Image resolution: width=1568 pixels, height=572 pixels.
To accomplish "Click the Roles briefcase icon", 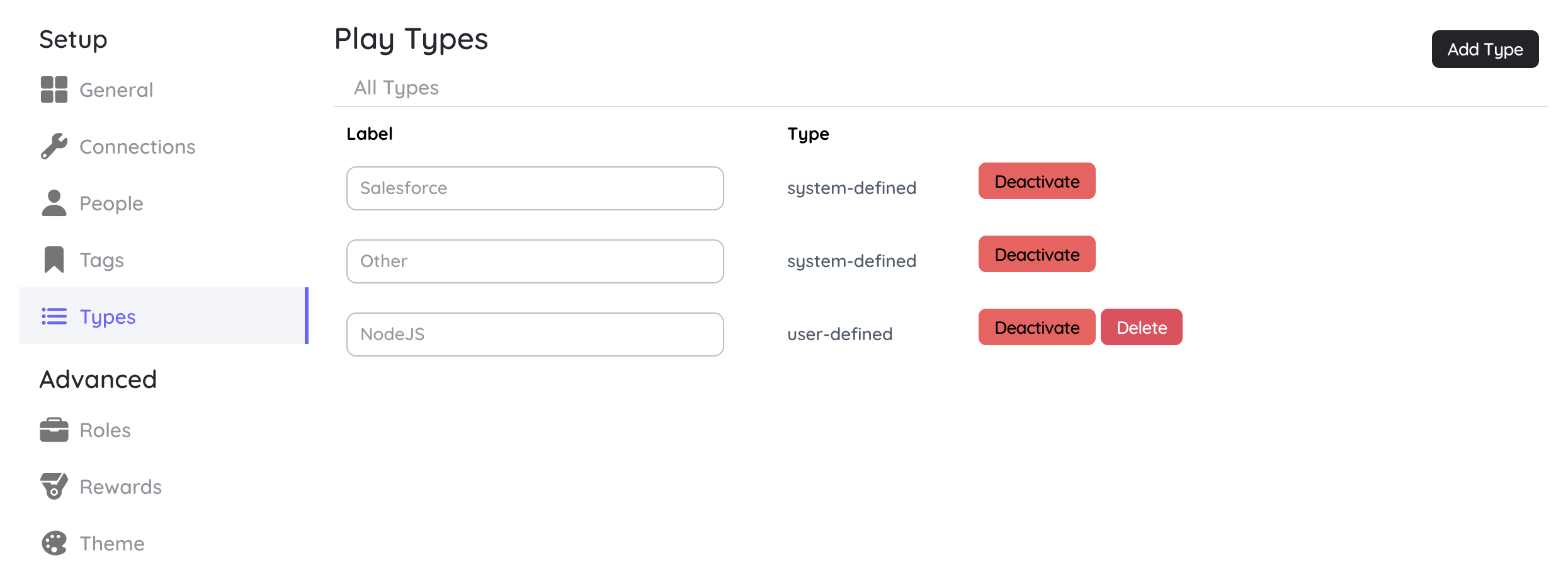I will tap(54, 430).
